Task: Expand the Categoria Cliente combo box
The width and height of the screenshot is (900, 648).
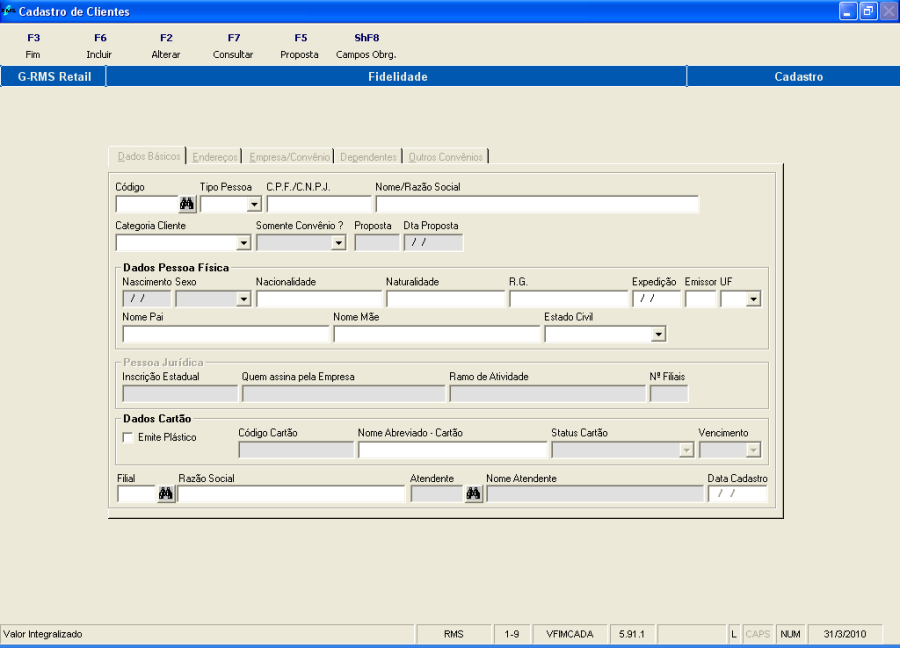Action: click(x=244, y=243)
